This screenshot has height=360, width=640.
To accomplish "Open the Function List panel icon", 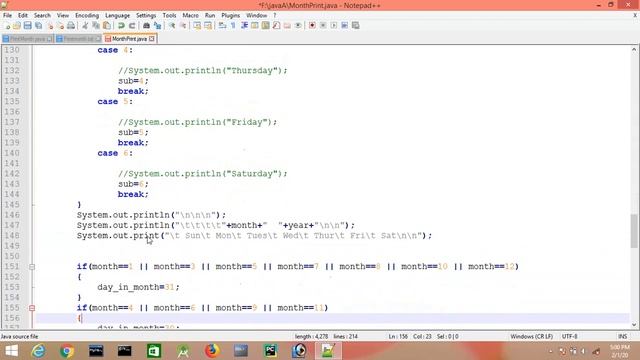I will pyautogui.click(x=276, y=26).
